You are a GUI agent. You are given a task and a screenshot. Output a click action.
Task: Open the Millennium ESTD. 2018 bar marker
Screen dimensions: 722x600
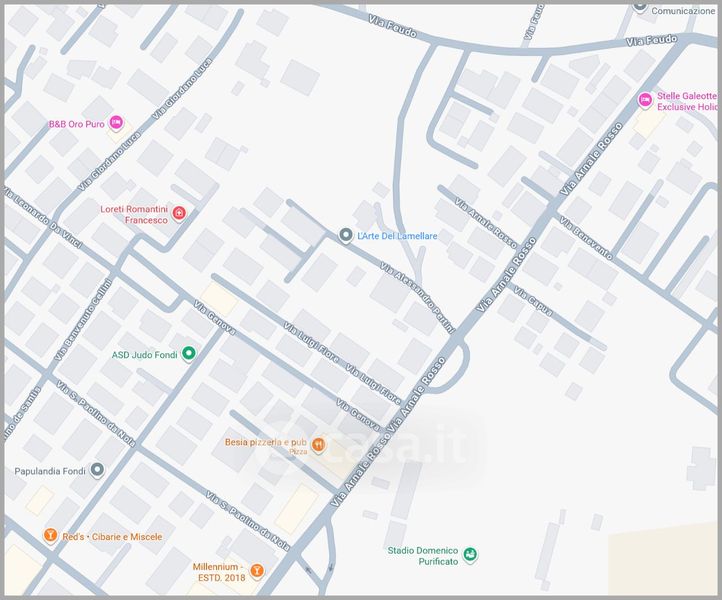click(x=257, y=571)
